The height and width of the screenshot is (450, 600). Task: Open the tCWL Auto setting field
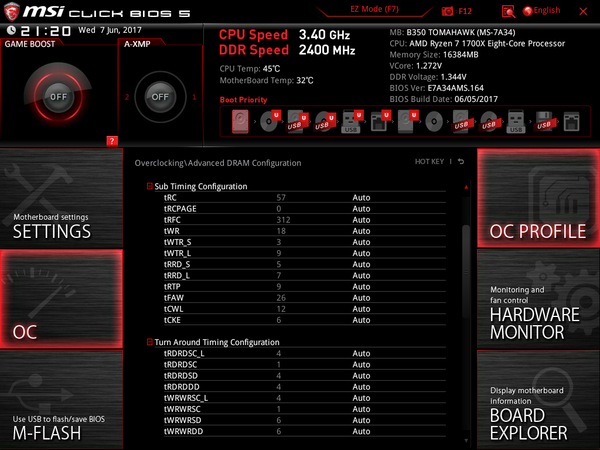click(361, 308)
